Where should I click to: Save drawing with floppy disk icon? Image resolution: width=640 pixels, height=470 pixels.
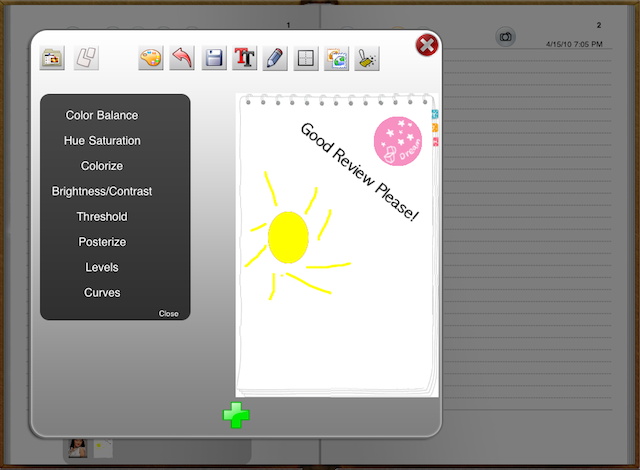coord(213,58)
